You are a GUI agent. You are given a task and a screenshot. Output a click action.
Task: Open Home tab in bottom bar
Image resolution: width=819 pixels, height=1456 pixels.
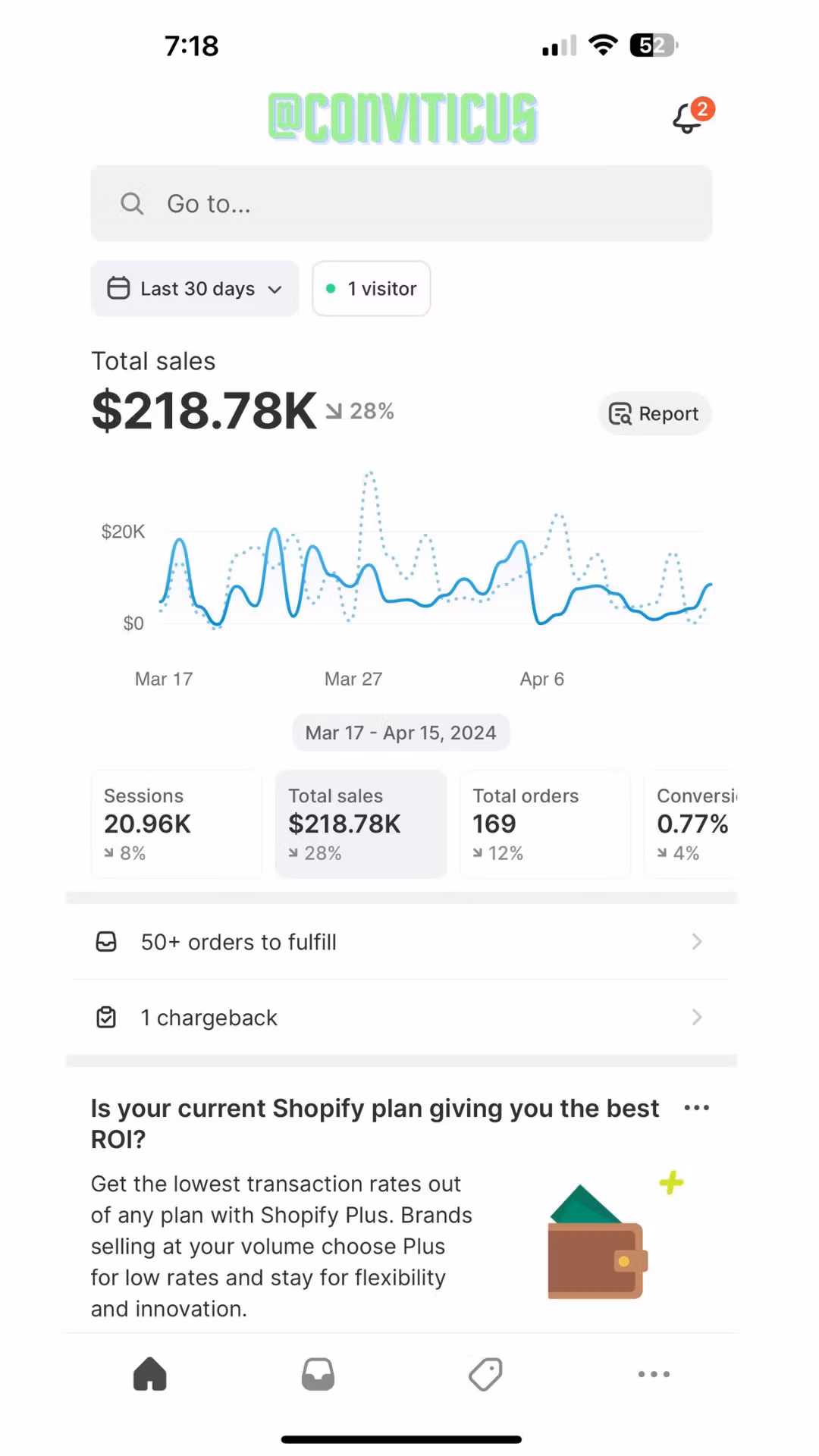point(150,1374)
